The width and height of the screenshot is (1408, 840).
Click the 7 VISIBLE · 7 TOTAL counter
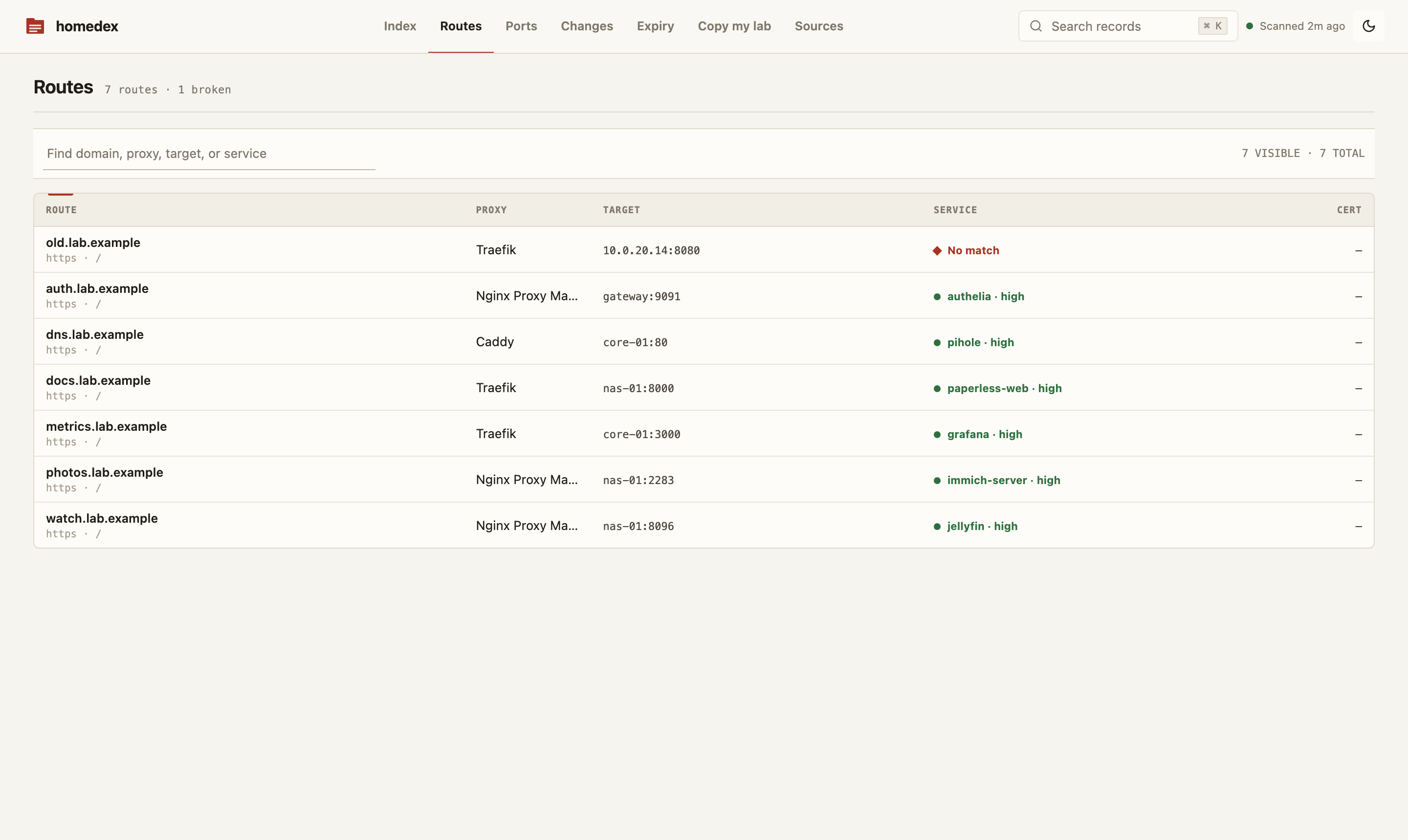click(1303, 154)
